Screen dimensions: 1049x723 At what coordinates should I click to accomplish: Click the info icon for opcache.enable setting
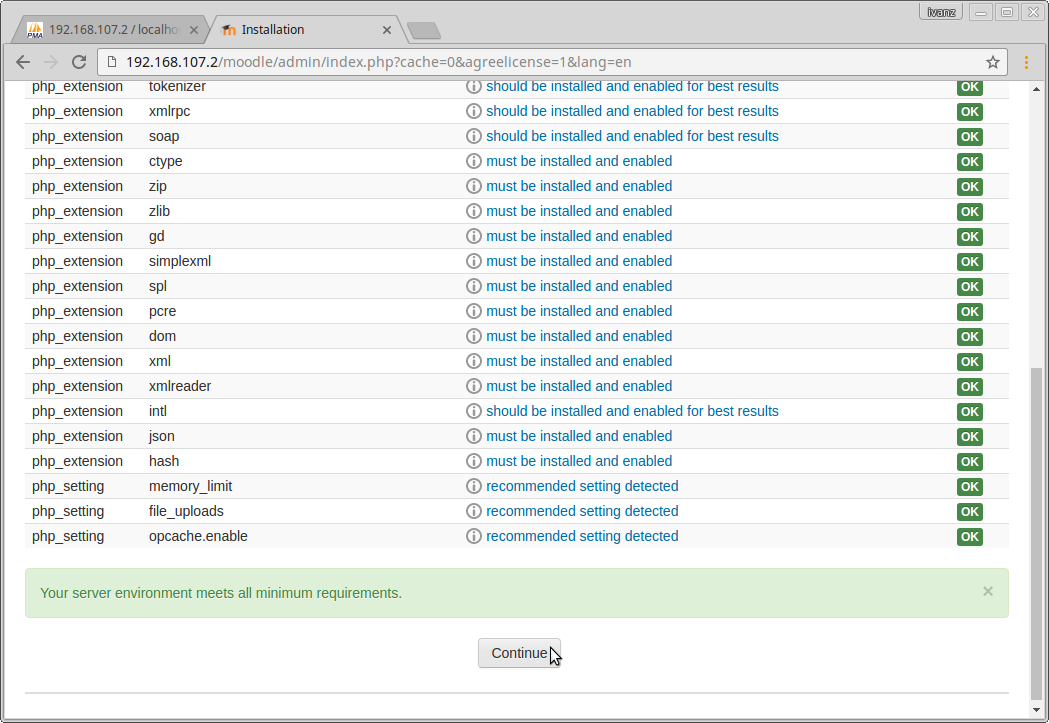point(474,537)
